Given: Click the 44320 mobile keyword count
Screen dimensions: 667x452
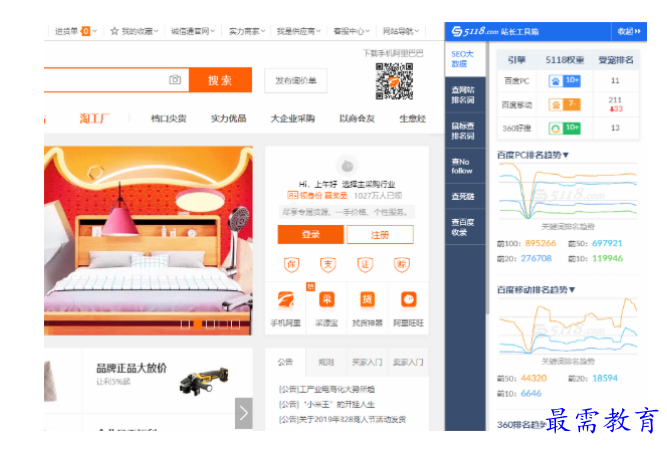Looking at the screenshot, I should click(x=533, y=378).
